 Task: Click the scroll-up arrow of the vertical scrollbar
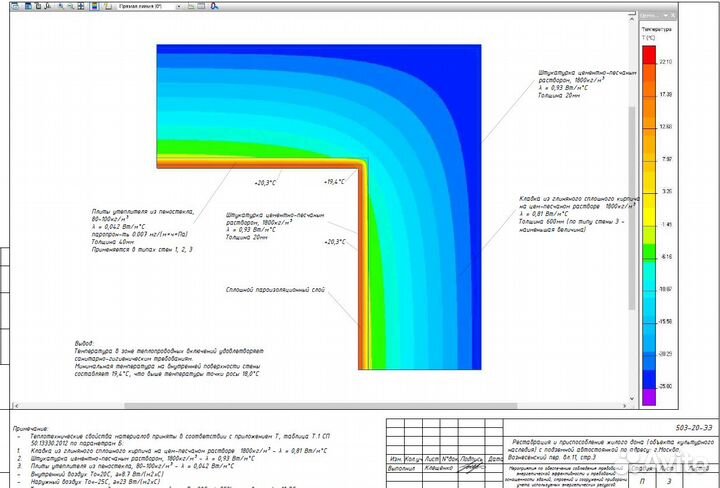click(x=631, y=19)
